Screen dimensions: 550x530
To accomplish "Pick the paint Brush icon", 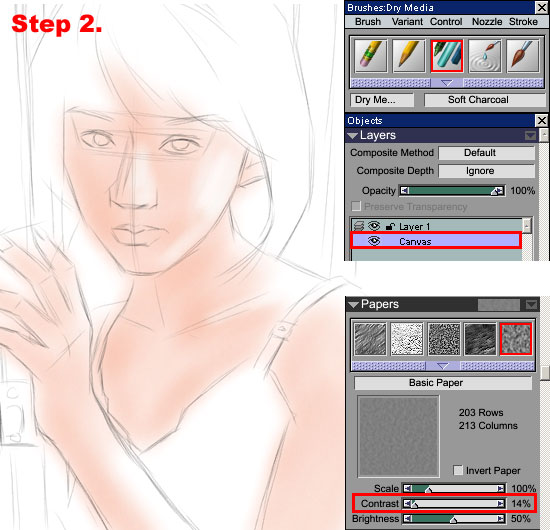I will coord(523,56).
